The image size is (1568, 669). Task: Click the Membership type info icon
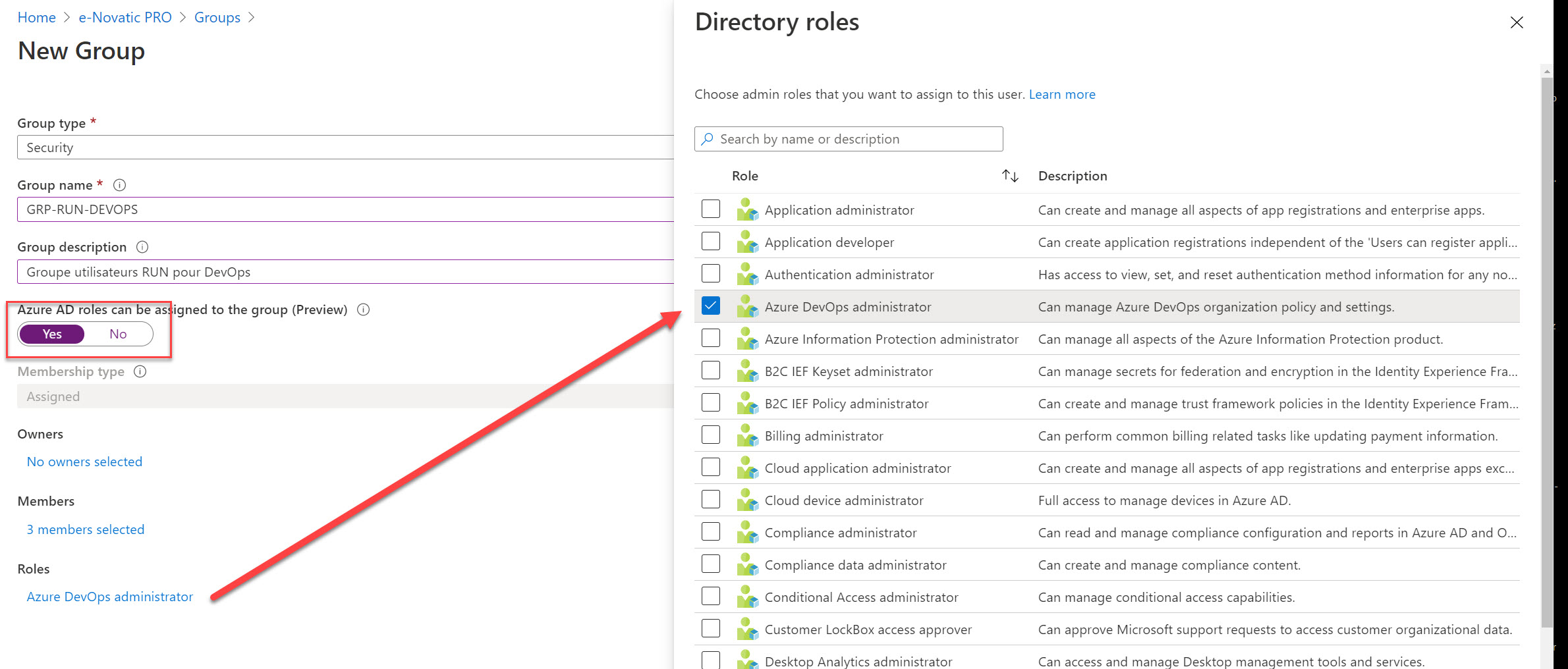[140, 371]
